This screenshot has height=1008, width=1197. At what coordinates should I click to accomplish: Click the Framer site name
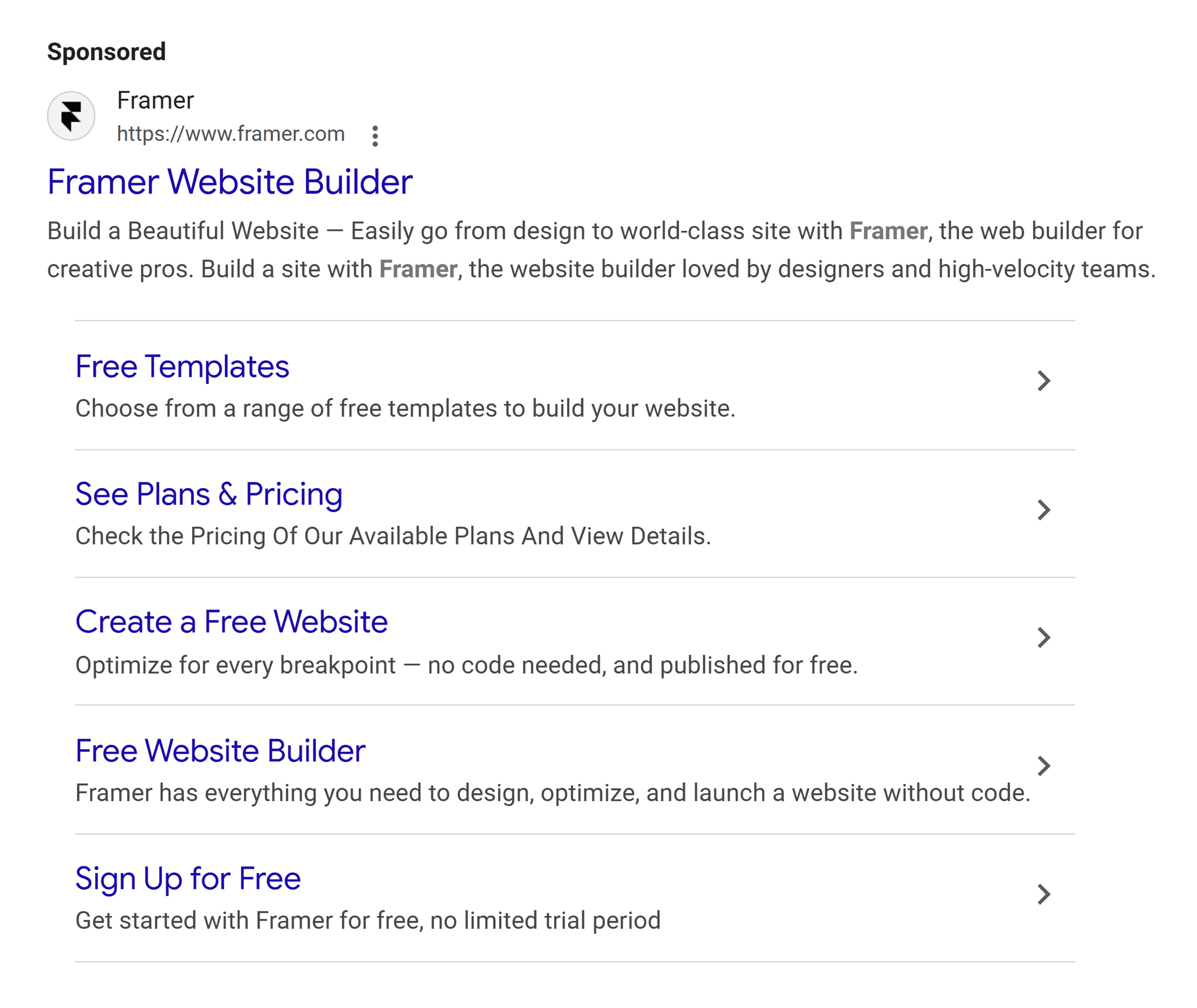156,101
